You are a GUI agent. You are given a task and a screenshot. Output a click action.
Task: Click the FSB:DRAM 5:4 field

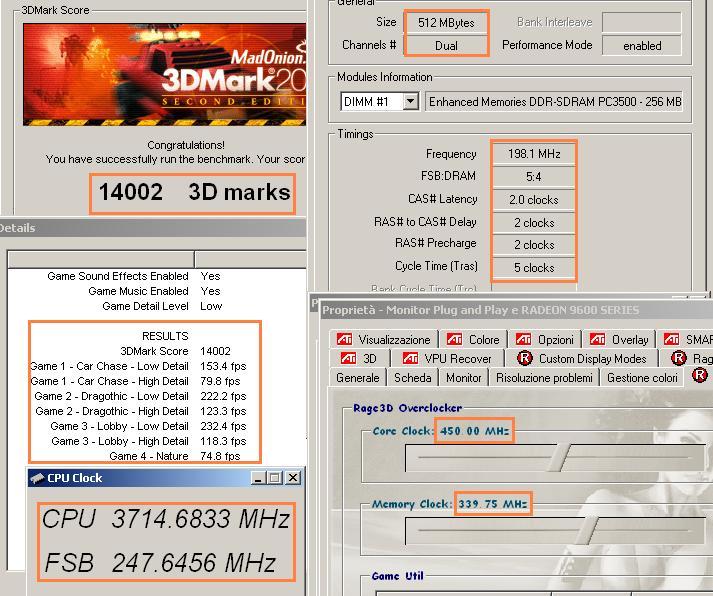[x=534, y=176]
